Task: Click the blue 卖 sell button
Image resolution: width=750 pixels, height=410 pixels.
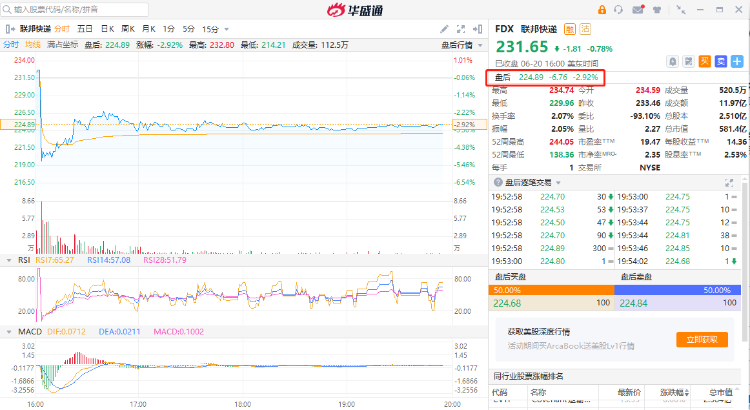Action: (721, 62)
